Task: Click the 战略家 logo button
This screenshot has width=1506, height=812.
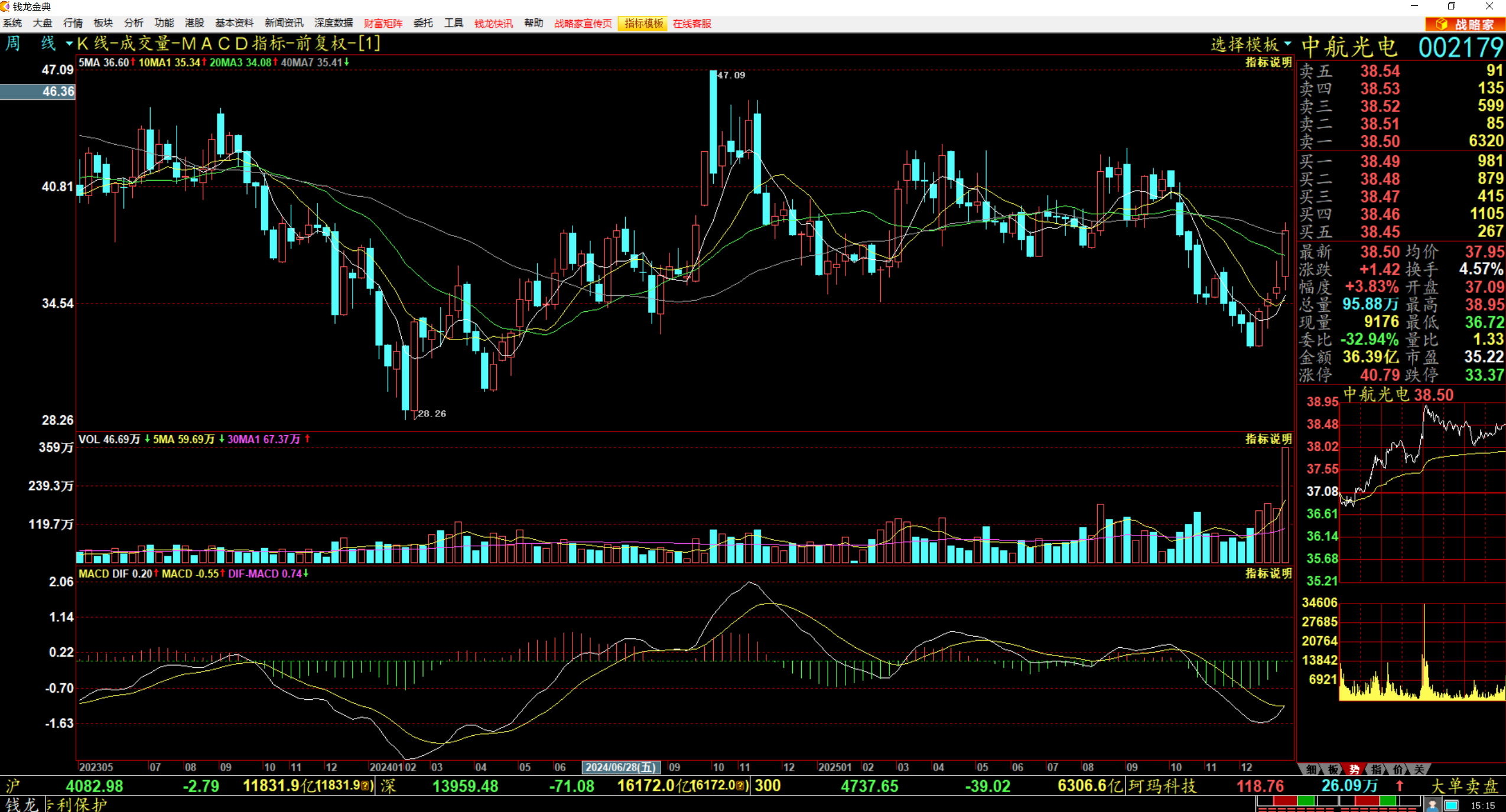Action: [x=1465, y=24]
